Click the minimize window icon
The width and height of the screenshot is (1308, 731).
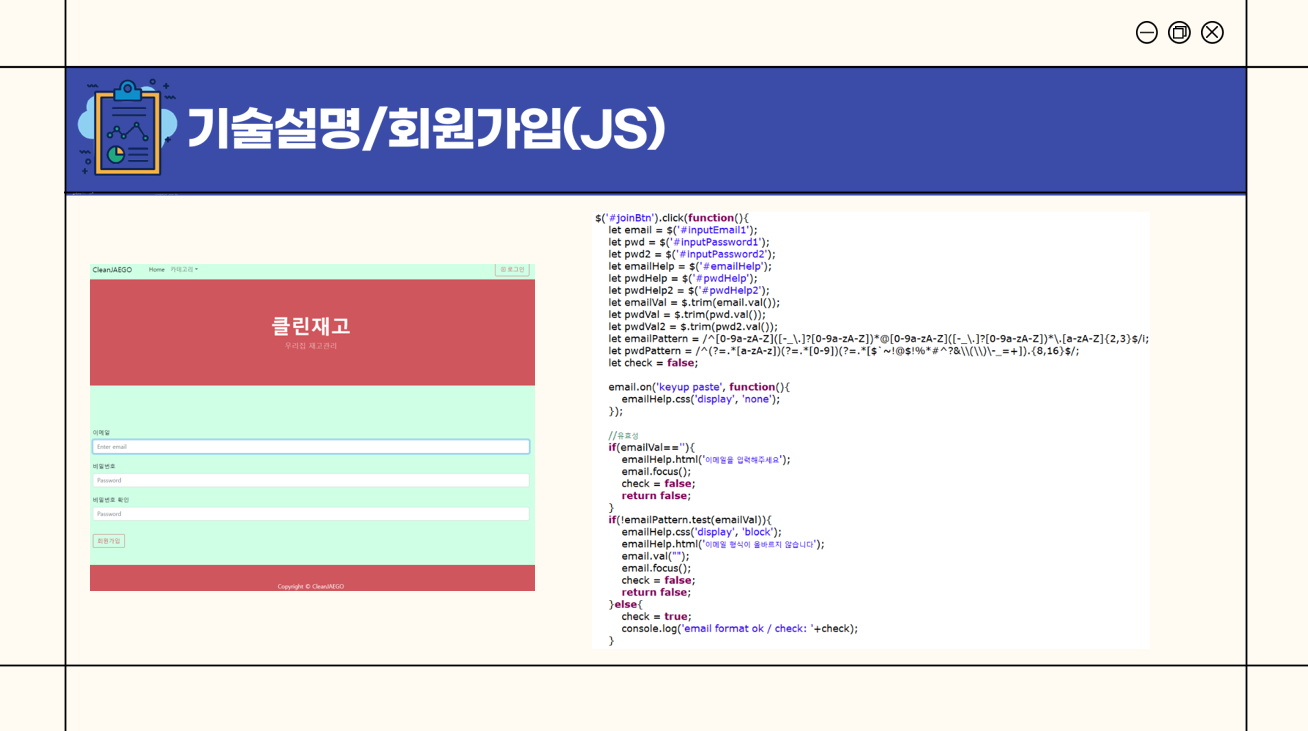click(x=1146, y=32)
